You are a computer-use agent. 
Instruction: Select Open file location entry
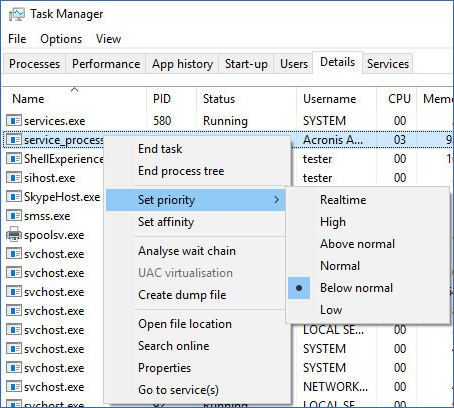pos(185,324)
